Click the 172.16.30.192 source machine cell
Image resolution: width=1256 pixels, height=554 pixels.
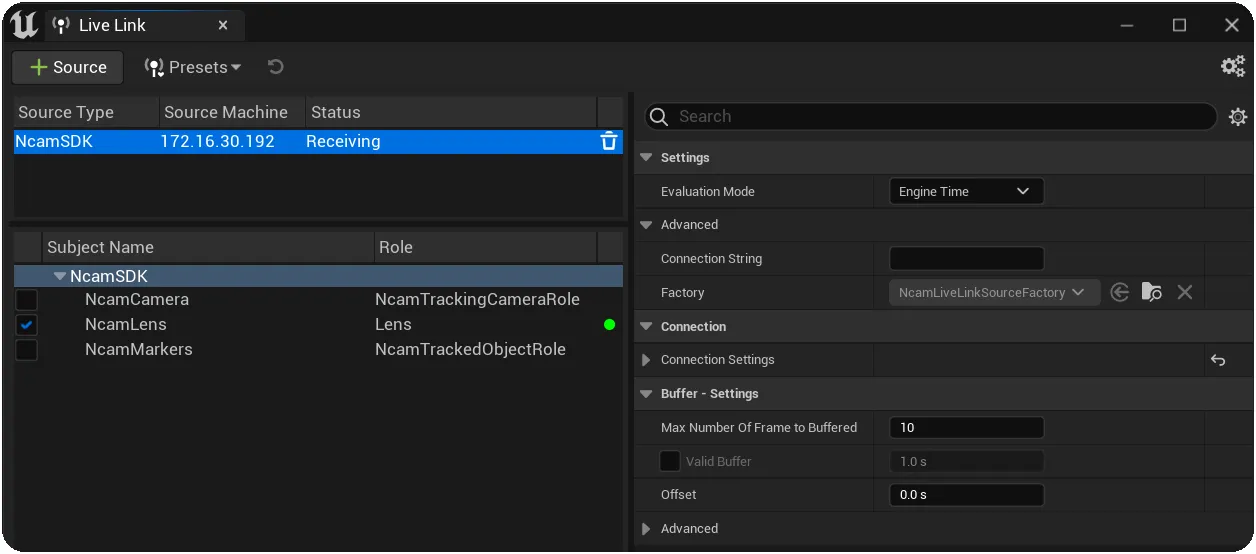tap(217, 141)
